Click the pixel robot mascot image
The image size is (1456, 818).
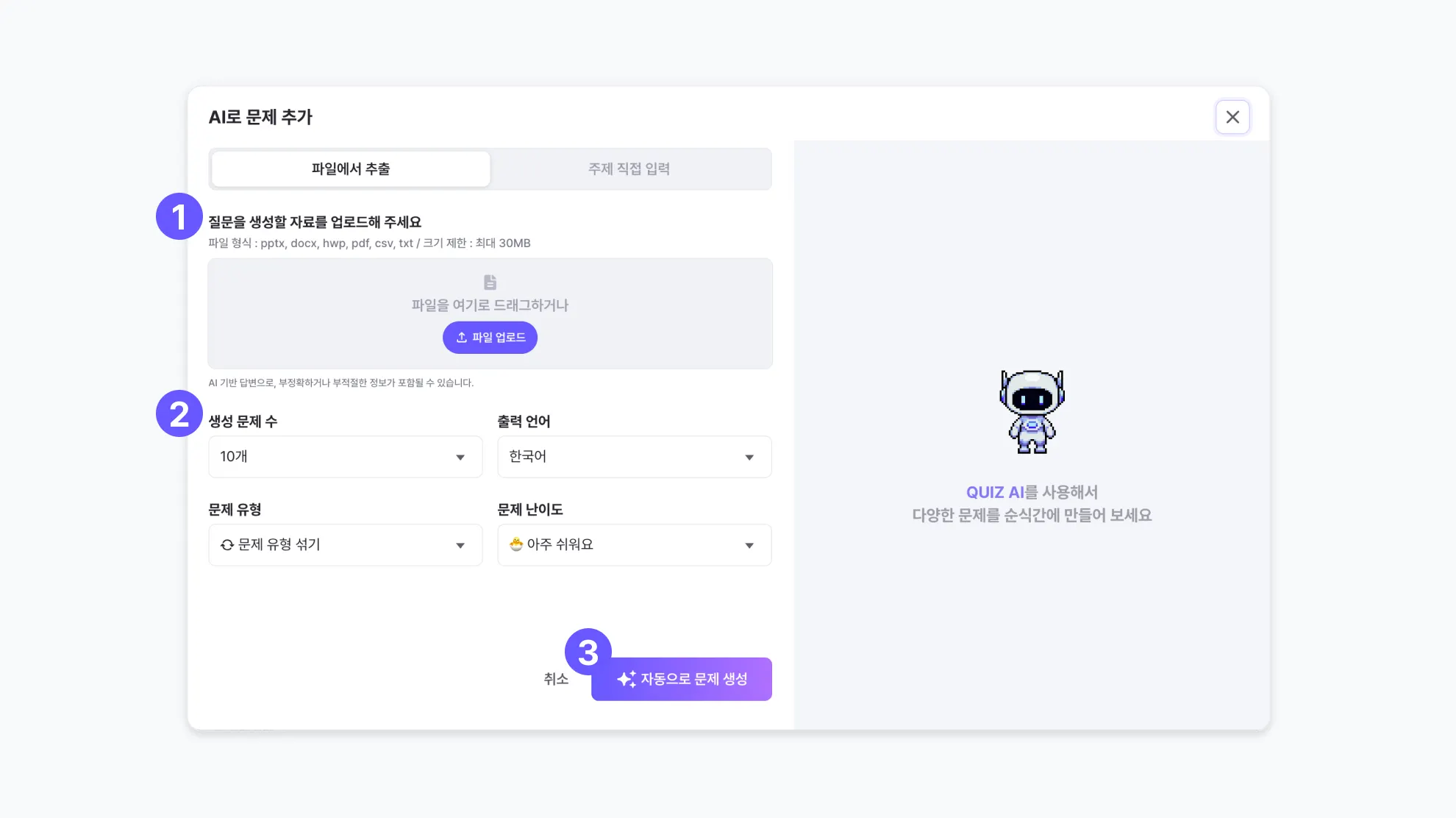1032,412
